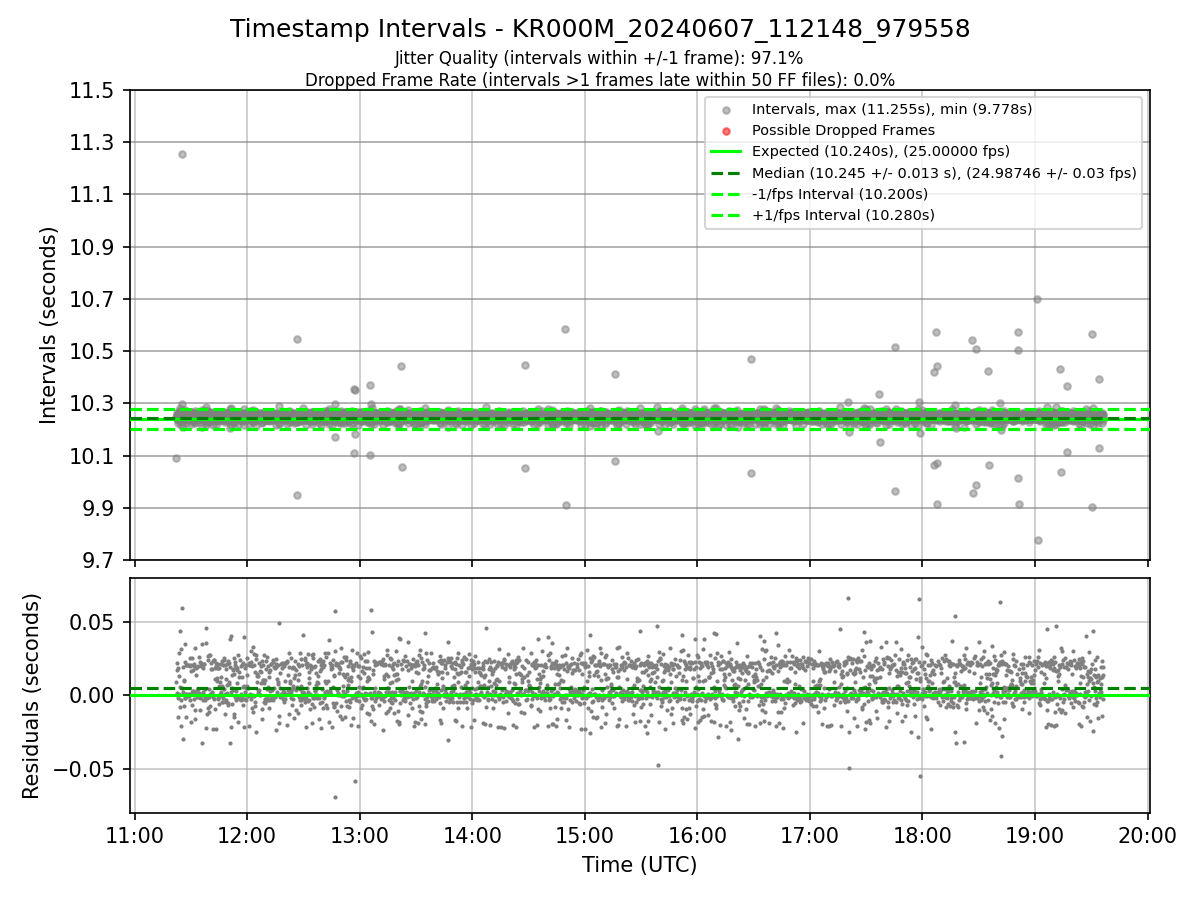This screenshot has width=1200, height=900.
Task: Click the outlier point near 10.7s around 19:00
Action: 1037,299
